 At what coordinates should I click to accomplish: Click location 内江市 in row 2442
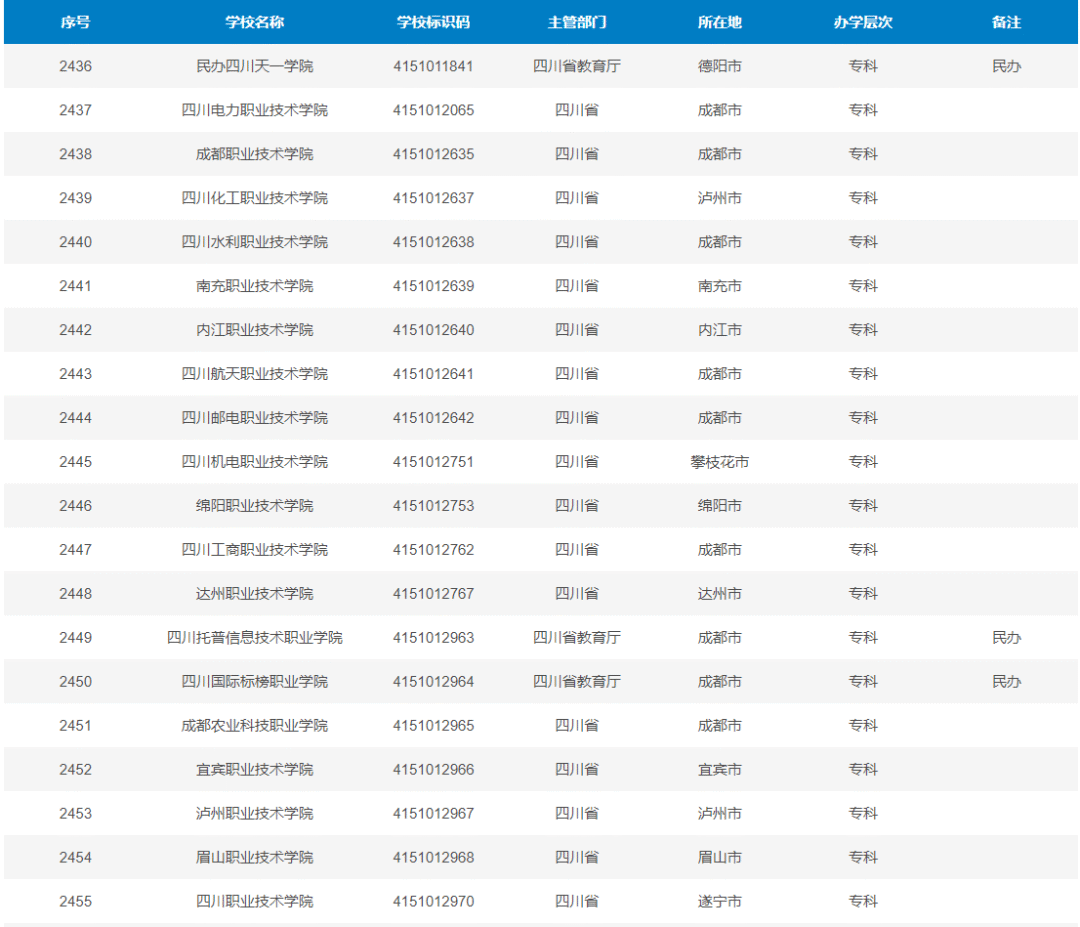720,330
